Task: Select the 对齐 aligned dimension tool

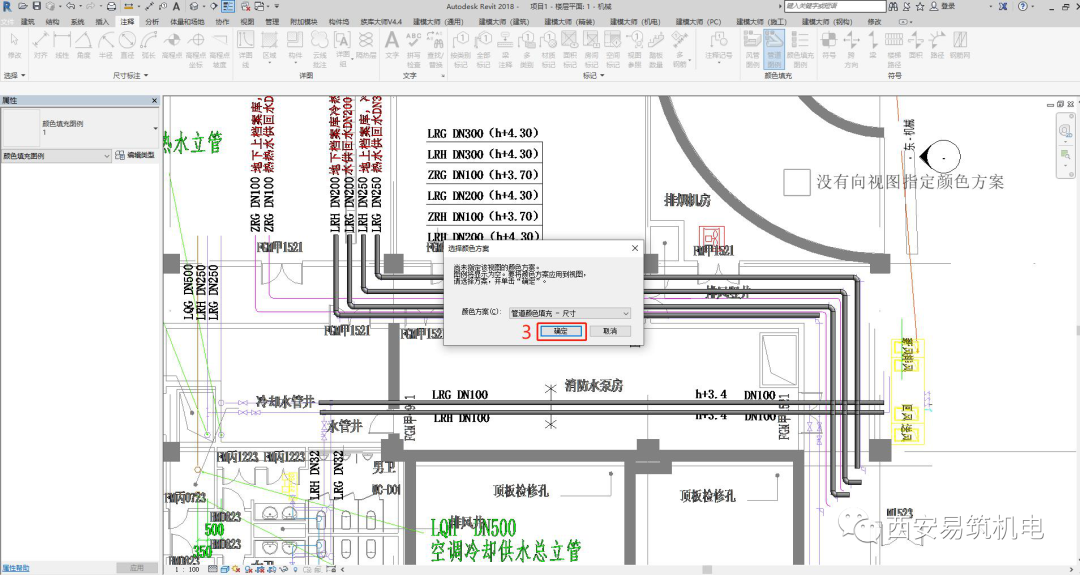Action: [x=41, y=45]
